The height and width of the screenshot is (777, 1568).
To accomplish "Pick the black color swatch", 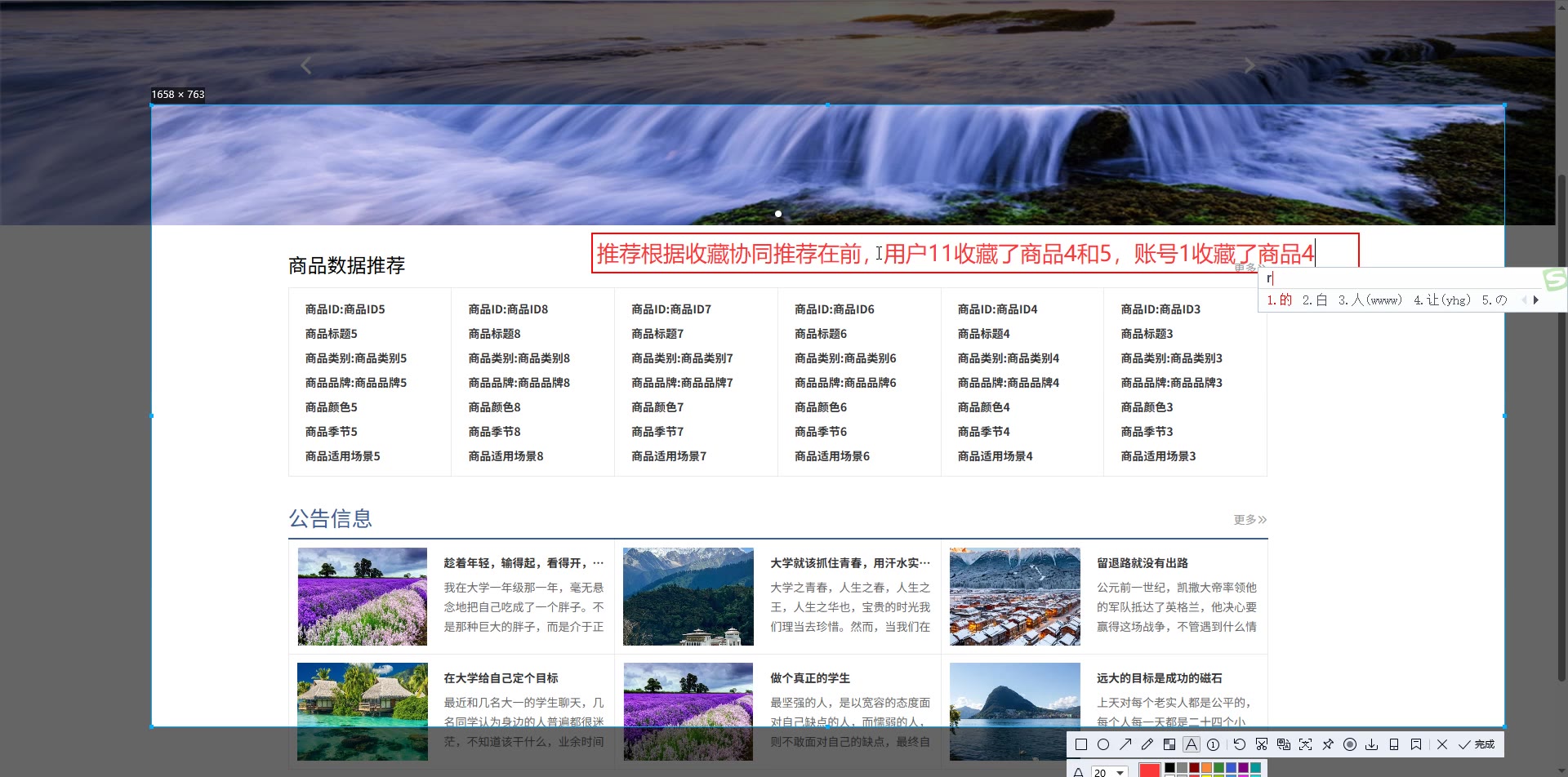I will pyautogui.click(x=1169, y=768).
